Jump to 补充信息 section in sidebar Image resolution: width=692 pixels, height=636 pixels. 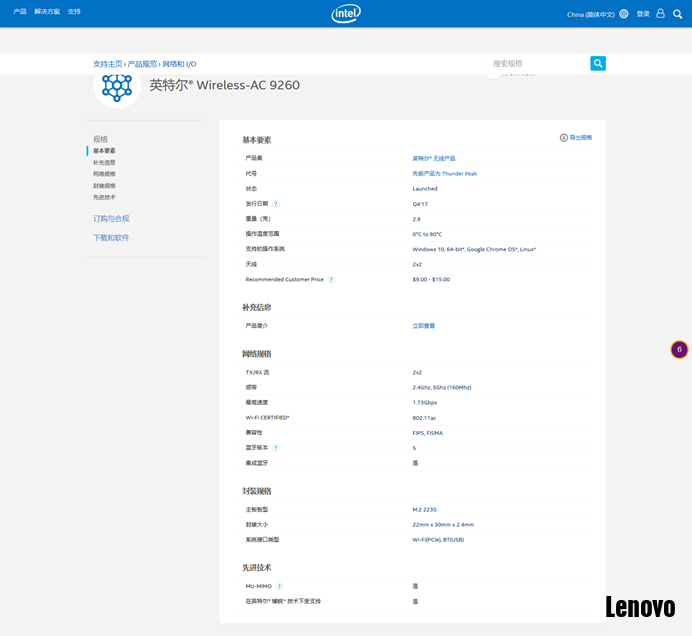(104, 162)
